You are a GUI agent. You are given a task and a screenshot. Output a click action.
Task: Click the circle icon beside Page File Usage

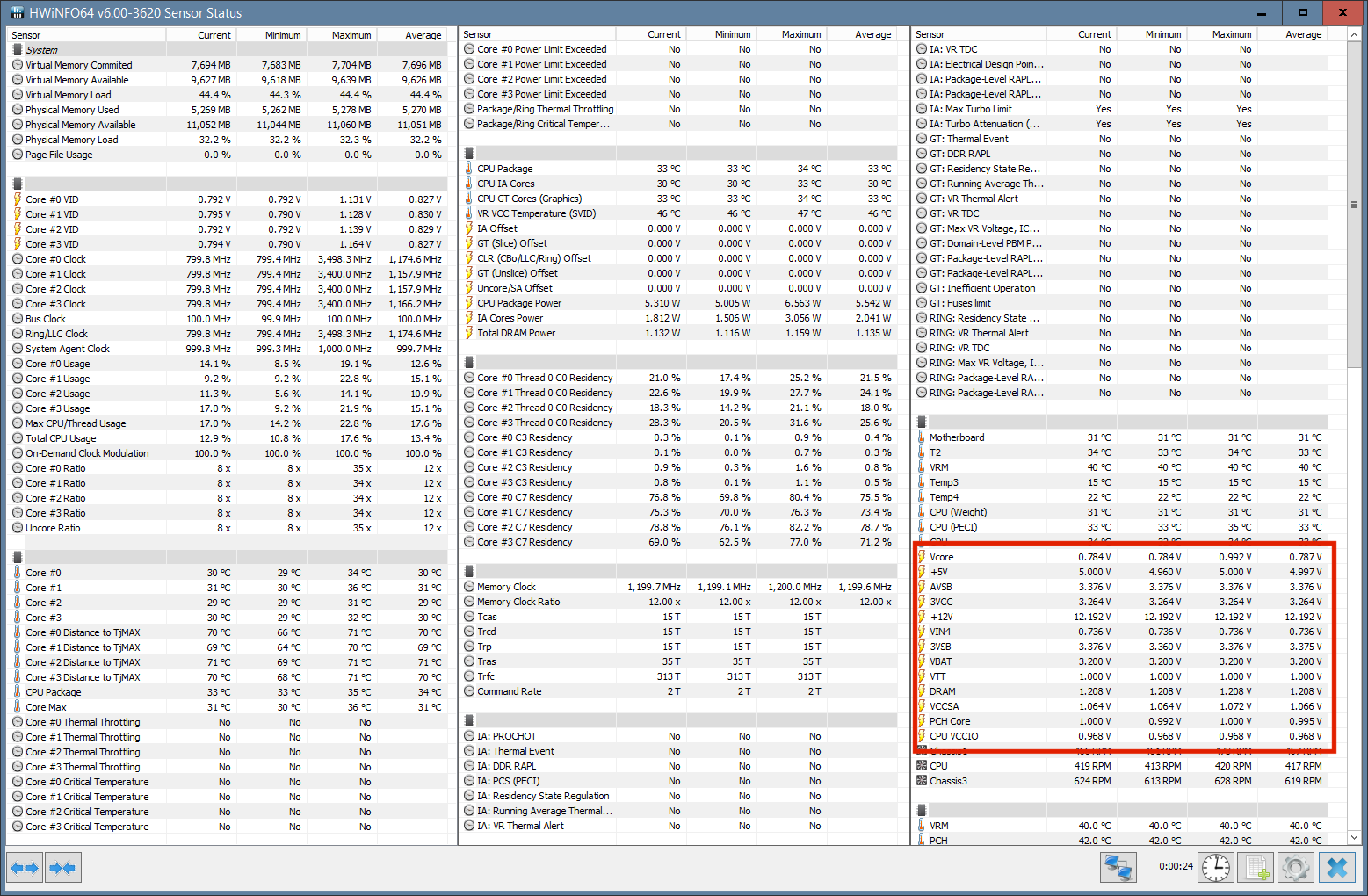(18, 155)
